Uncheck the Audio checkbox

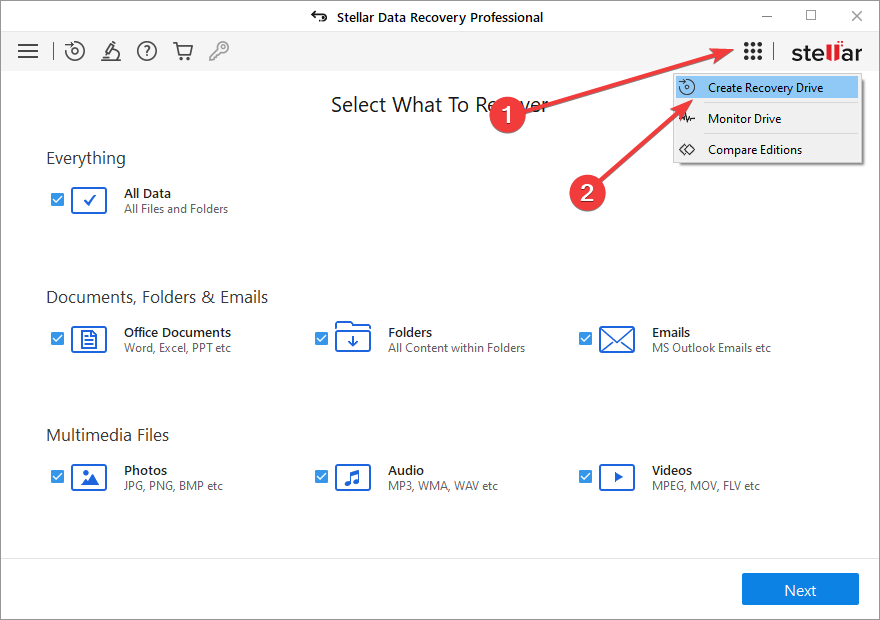[x=321, y=476]
